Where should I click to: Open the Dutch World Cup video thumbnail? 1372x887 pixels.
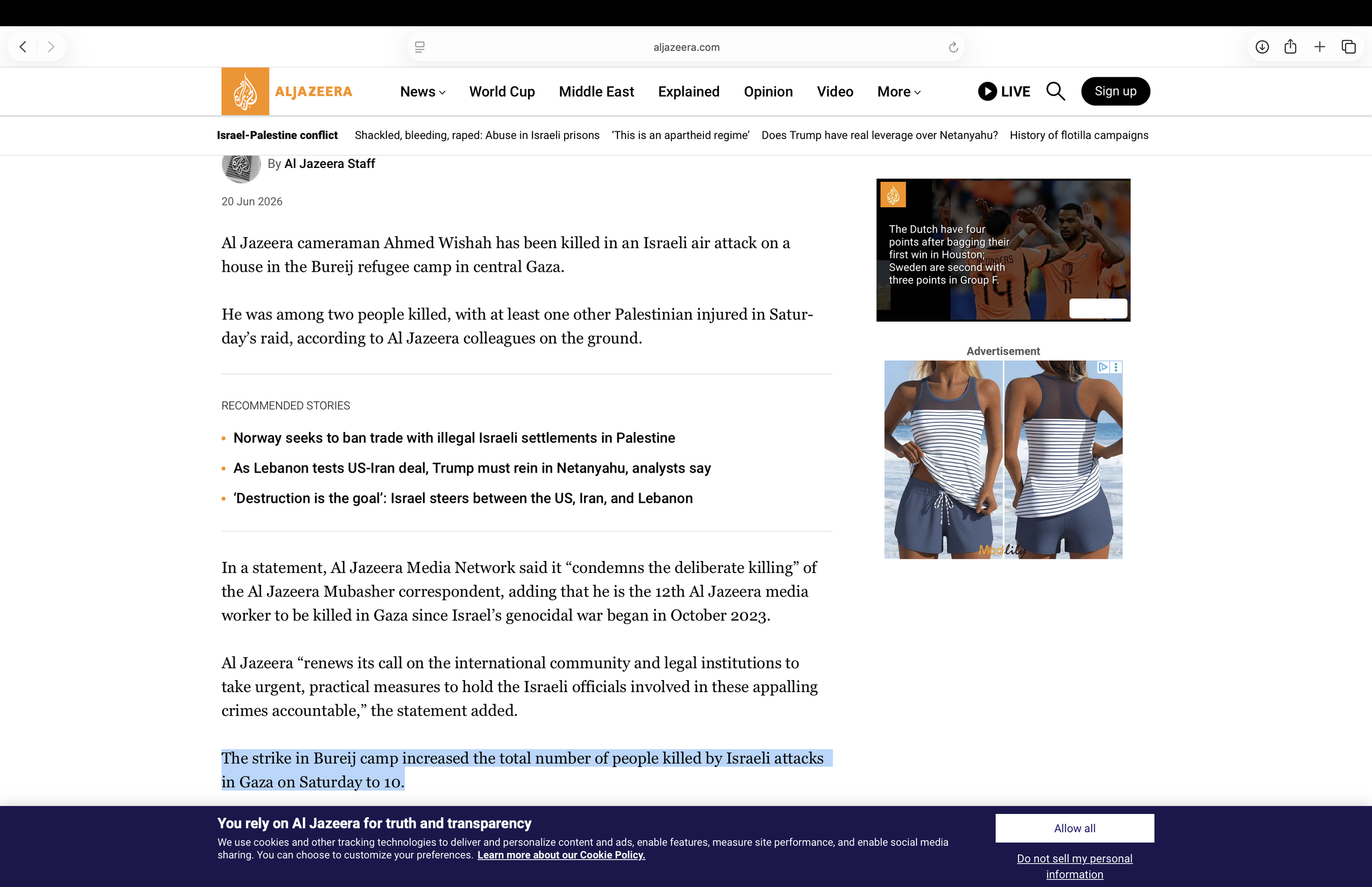pyautogui.click(x=1003, y=250)
